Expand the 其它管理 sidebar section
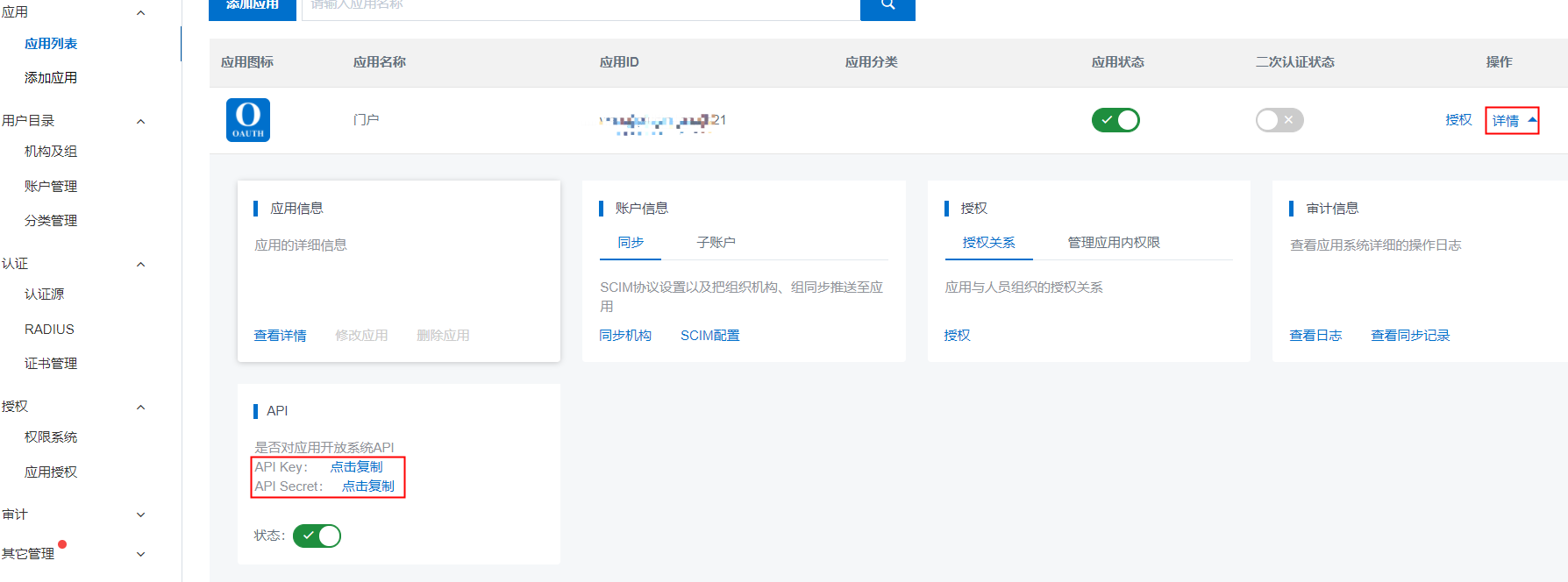This screenshot has width=1568, height=582. click(140, 554)
